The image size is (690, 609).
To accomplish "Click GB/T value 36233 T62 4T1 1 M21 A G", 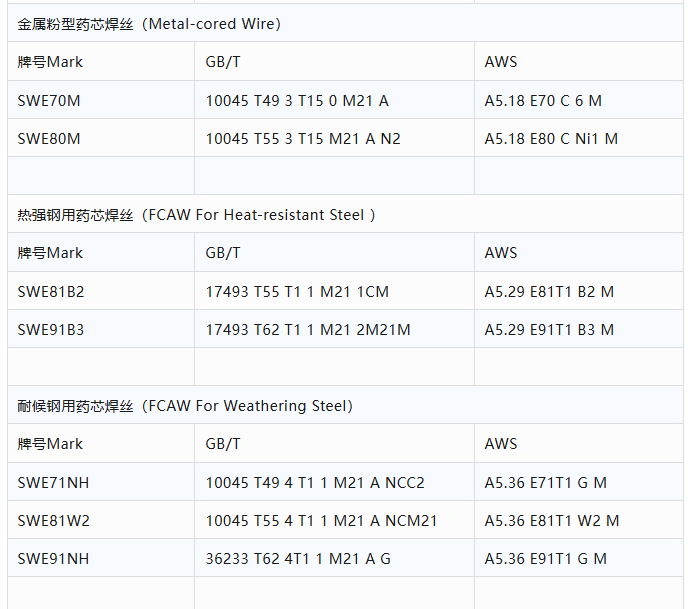I will (298, 559).
